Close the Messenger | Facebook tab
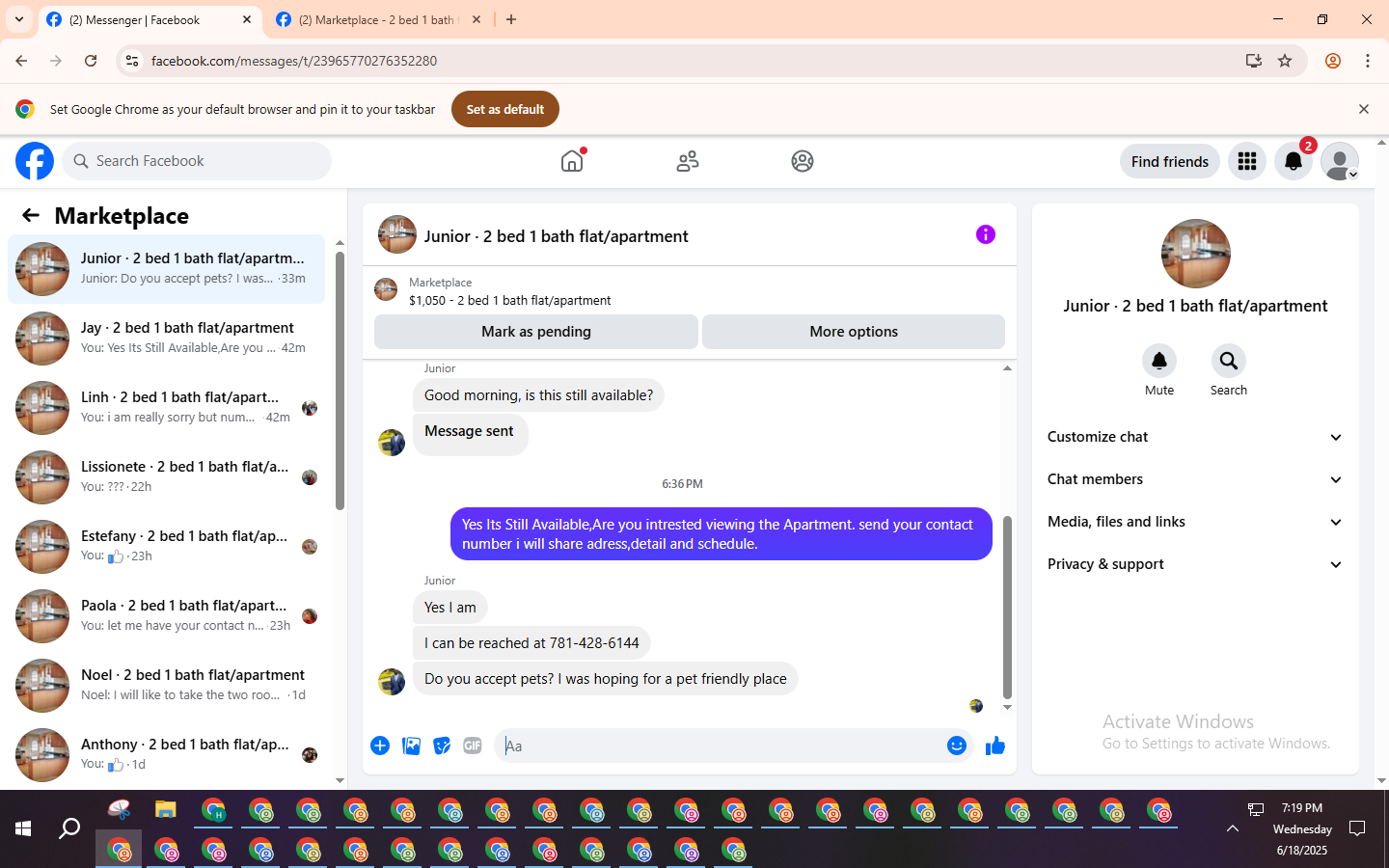This screenshot has width=1389, height=868. [247, 19]
